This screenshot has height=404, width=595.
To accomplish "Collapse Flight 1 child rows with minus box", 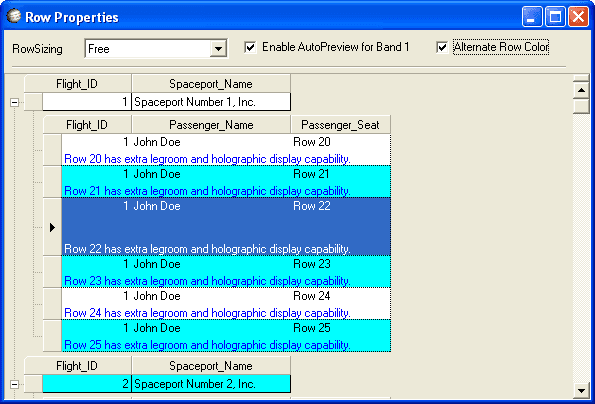I will pos(14,102).
